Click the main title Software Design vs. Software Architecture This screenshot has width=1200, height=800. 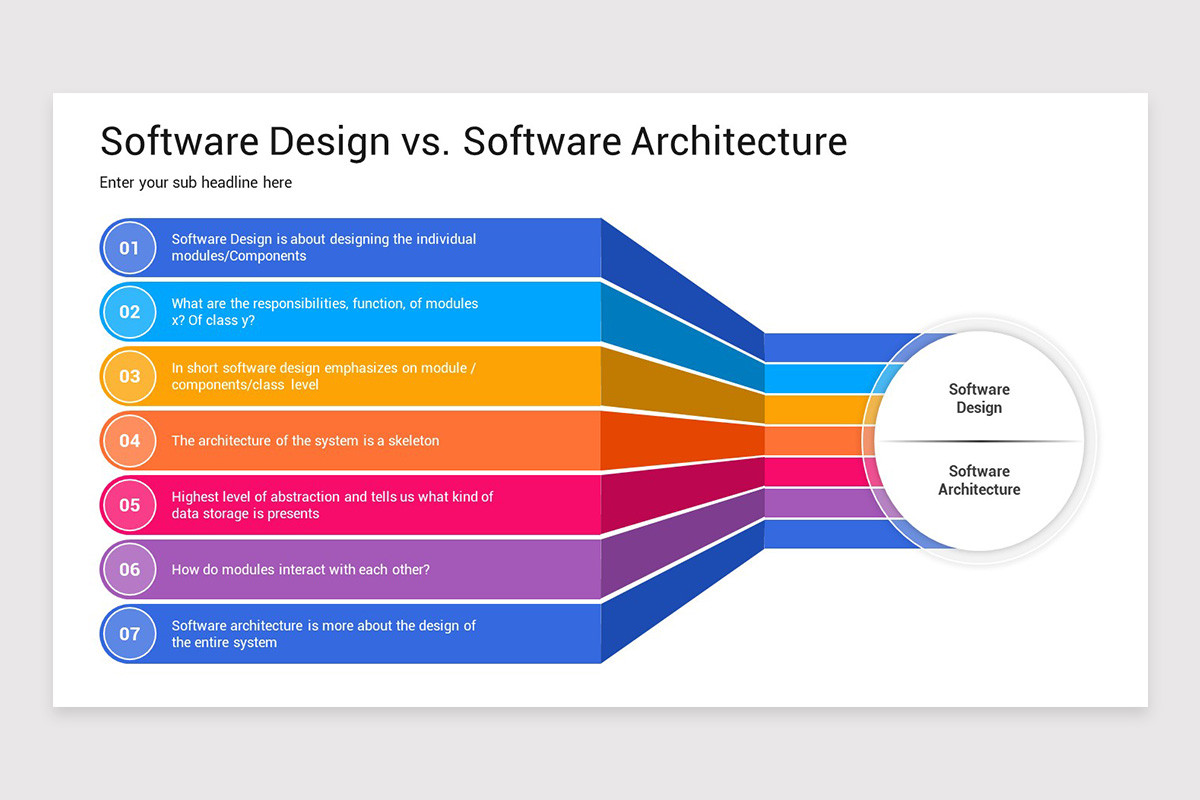point(473,141)
